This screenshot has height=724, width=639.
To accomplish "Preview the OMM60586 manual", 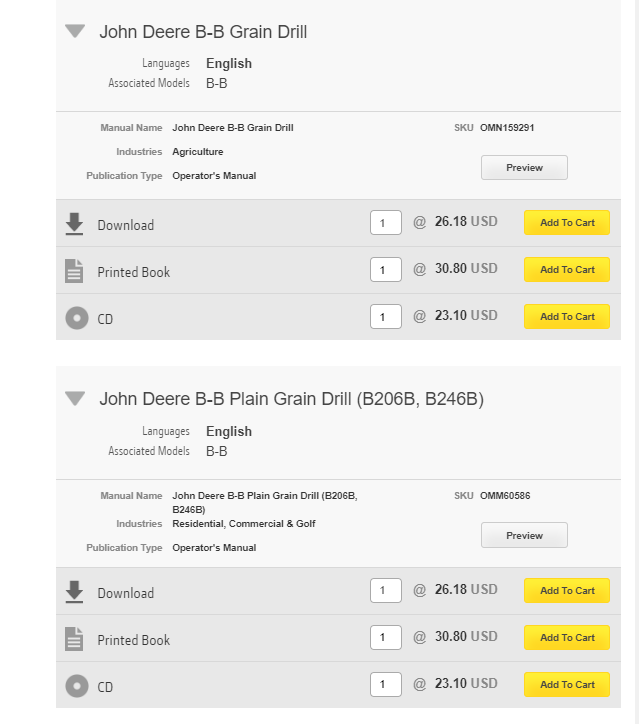I will 524,536.
